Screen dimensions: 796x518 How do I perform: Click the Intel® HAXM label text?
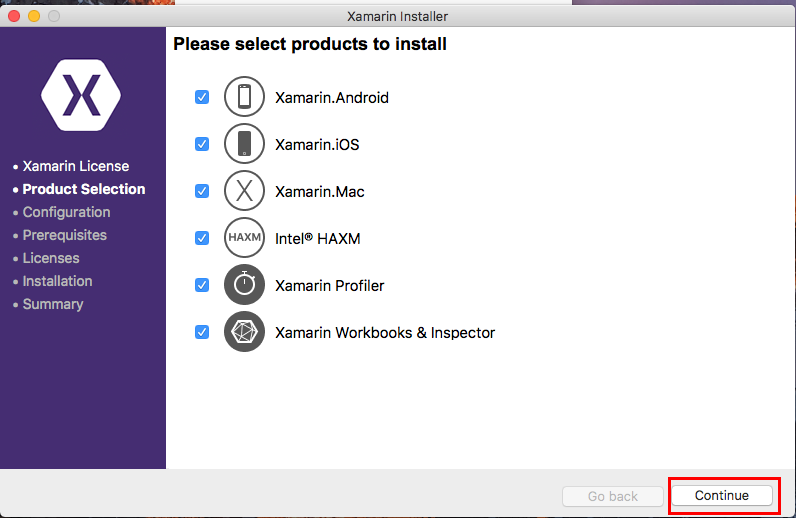point(318,239)
